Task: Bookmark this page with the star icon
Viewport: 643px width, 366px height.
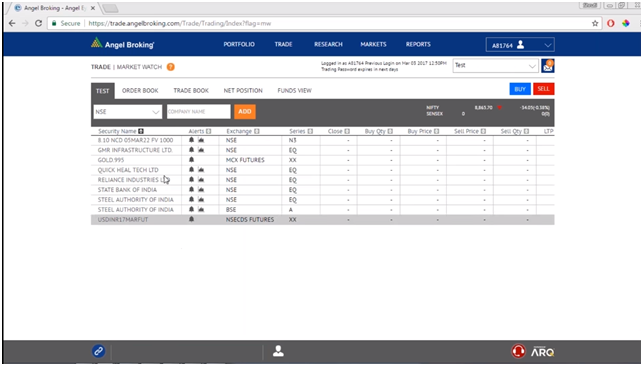Action: [595, 23]
